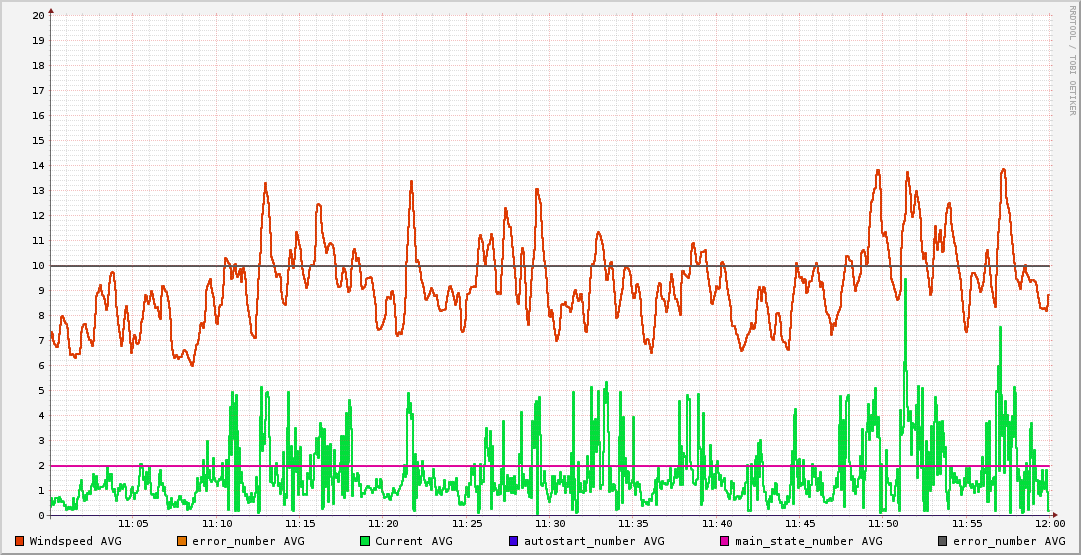Select the main_state_number AVG legend label
The width and height of the screenshot is (1081, 555).
[809, 541]
